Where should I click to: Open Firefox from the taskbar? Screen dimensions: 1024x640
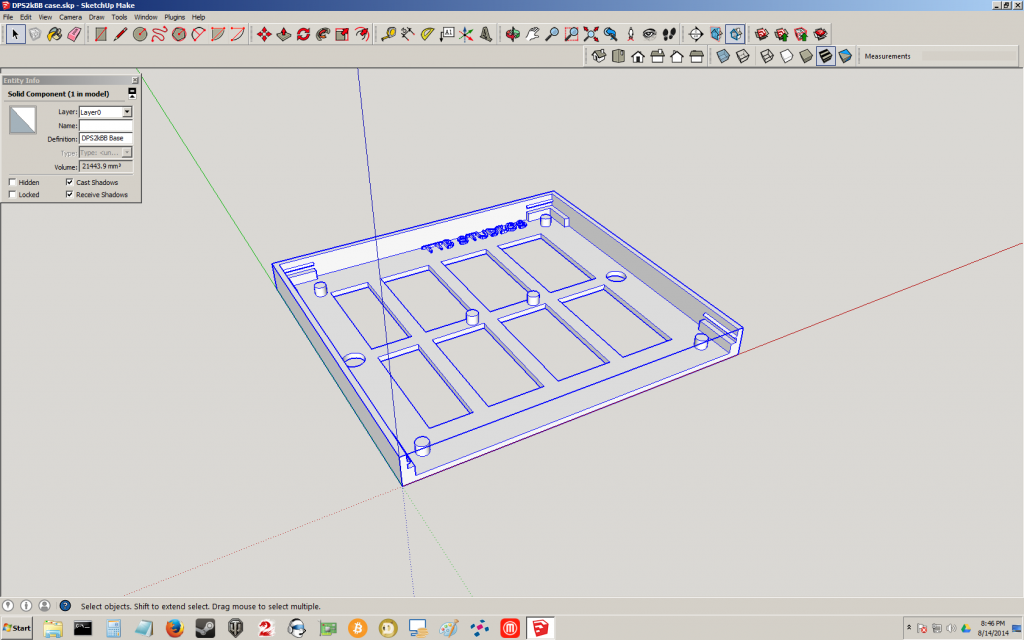coord(176,628)
